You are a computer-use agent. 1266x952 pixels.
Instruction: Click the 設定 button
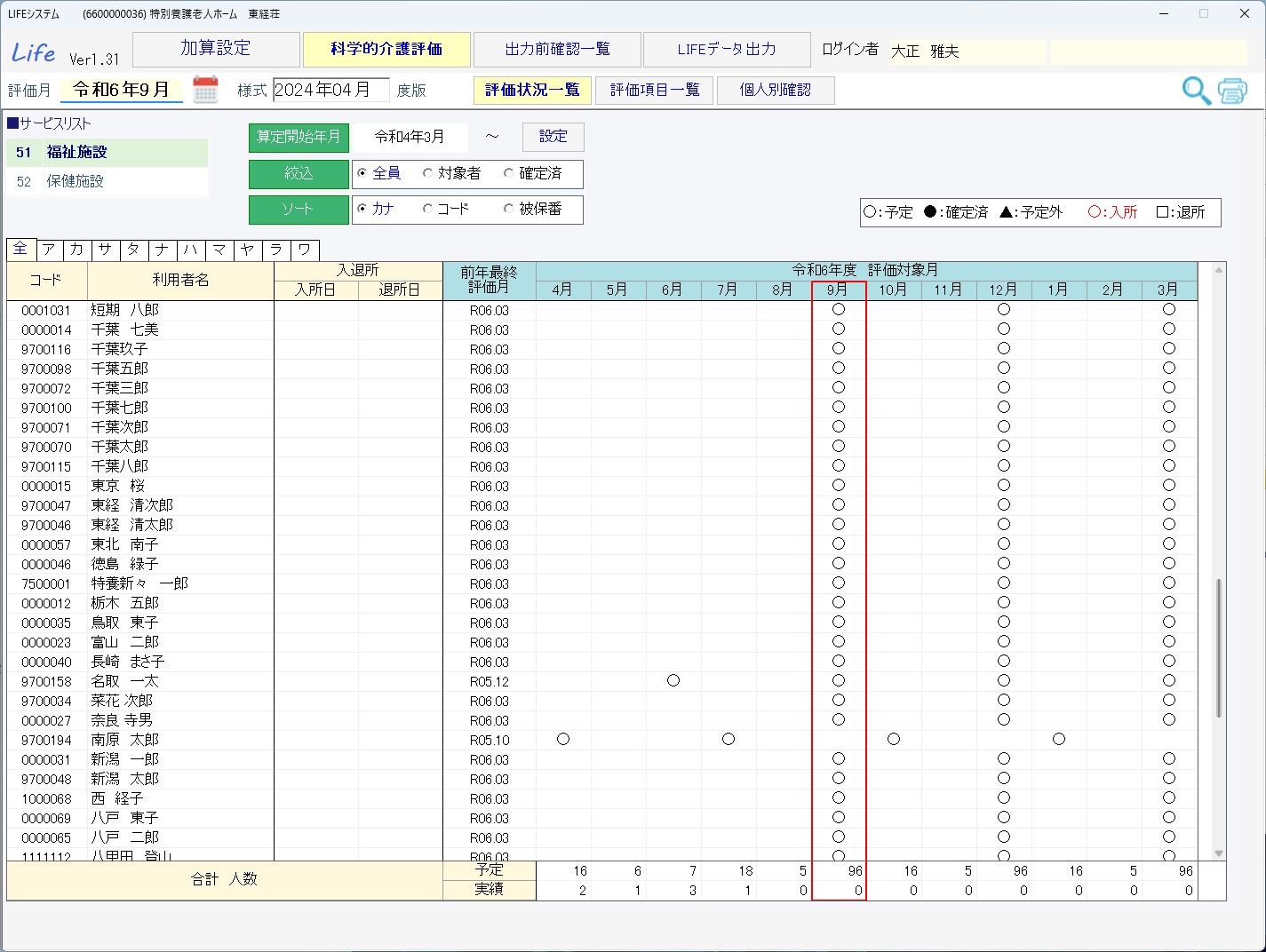[553, 137]
